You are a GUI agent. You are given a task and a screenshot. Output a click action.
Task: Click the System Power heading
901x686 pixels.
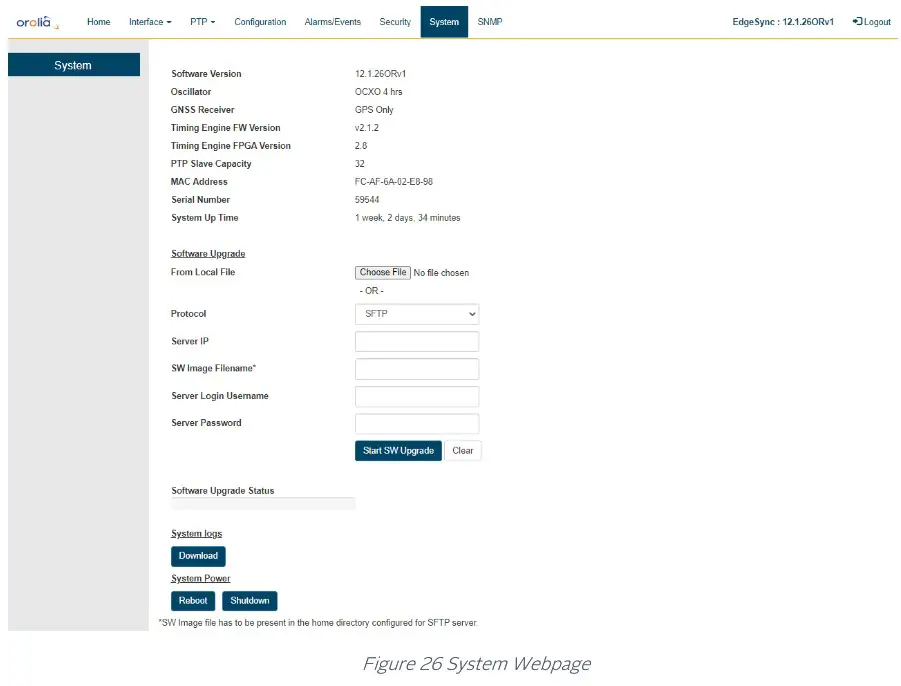tap(201, 578)
